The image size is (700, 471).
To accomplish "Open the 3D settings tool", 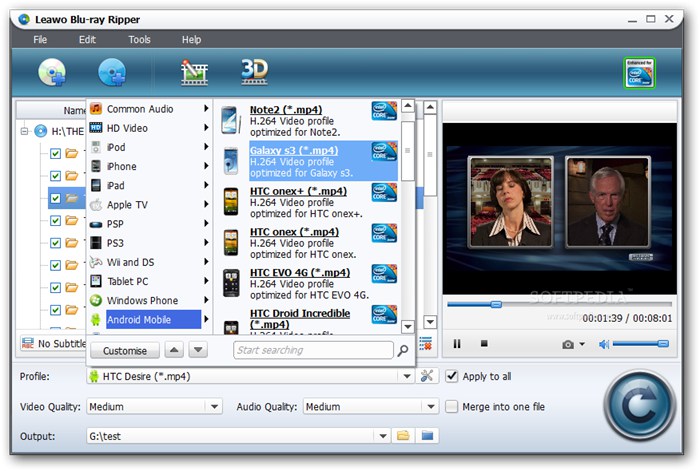I will (x=254, y=71).
